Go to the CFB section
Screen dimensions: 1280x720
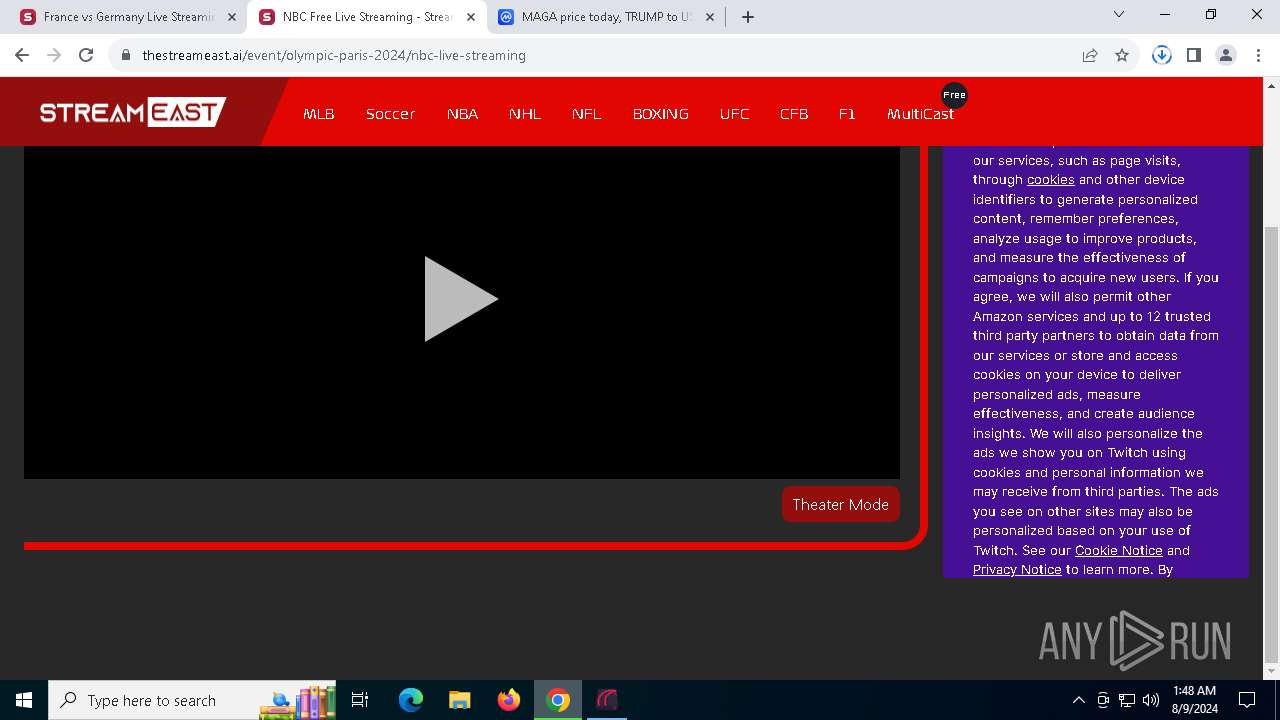(794, 114)
